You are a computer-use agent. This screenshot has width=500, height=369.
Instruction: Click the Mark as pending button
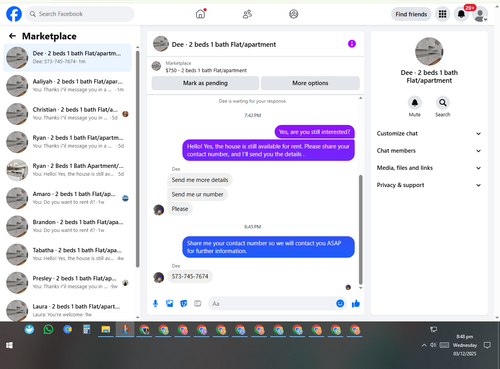[x=205, y=83]
